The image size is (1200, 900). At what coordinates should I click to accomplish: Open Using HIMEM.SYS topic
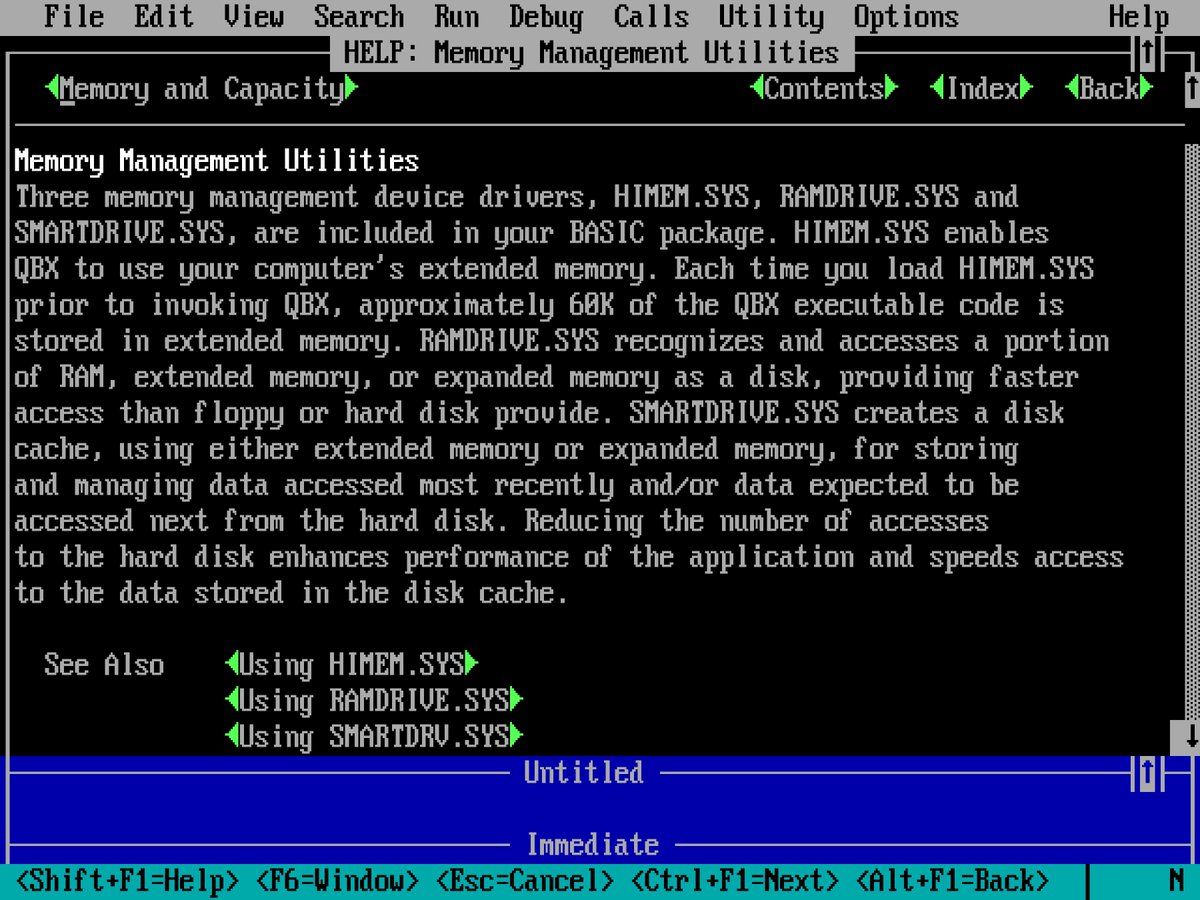point(352,665)
